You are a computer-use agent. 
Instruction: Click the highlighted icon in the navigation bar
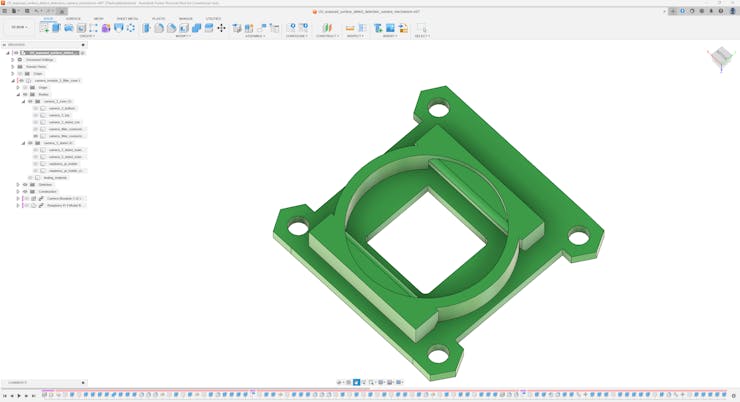[x=357, y=382]
